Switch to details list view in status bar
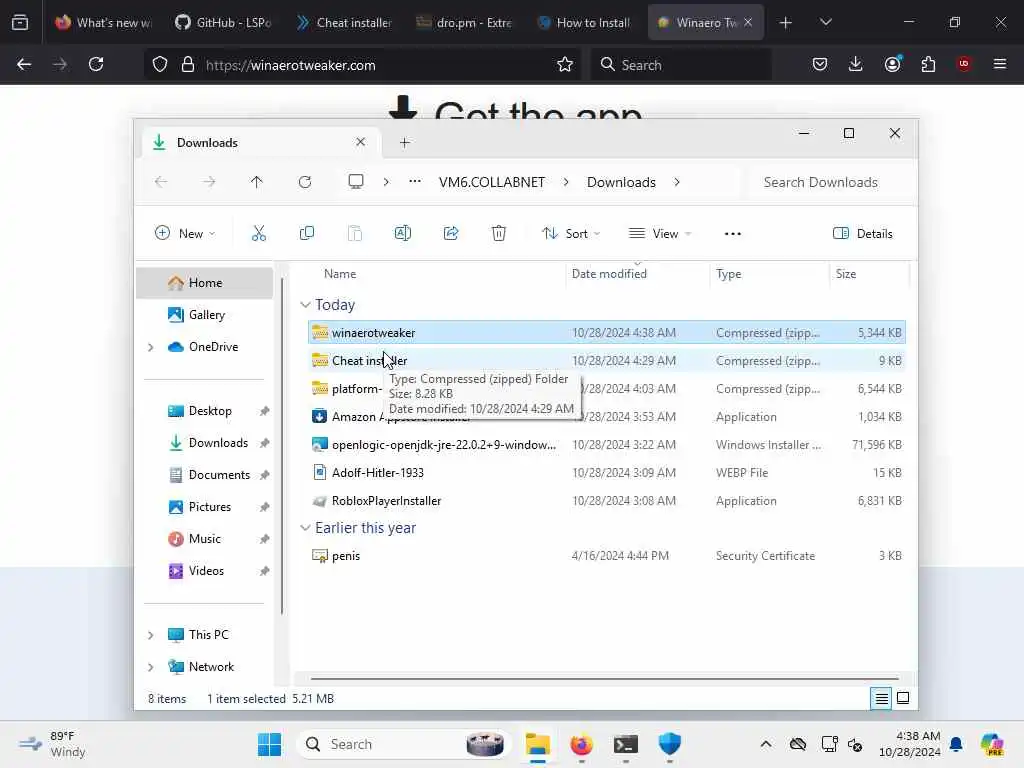Image resolution: width=1024 pixels, height=768 pixels. point(881,699)
